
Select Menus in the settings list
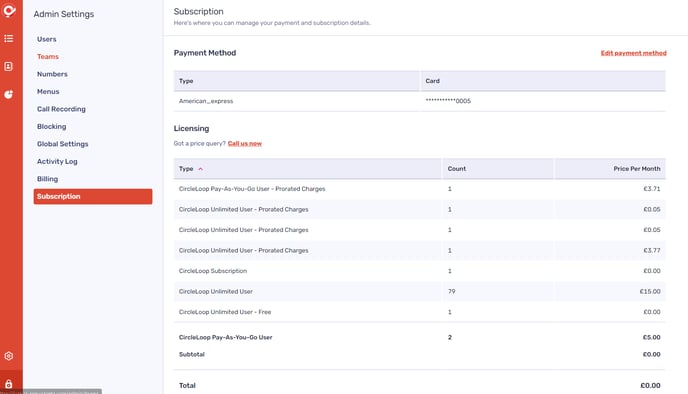[48, 92]
